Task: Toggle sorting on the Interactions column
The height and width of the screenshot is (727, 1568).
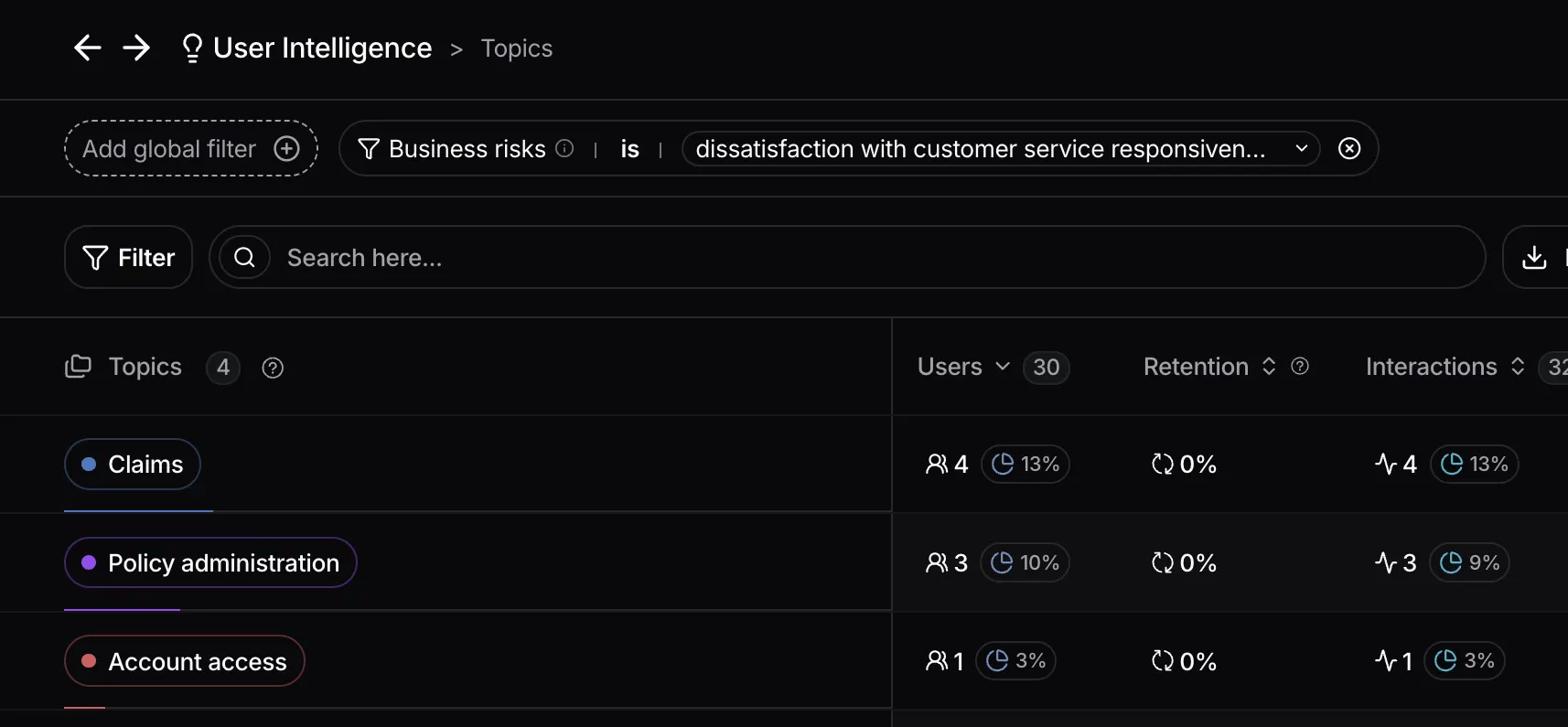Action: tap(1518, 367)
